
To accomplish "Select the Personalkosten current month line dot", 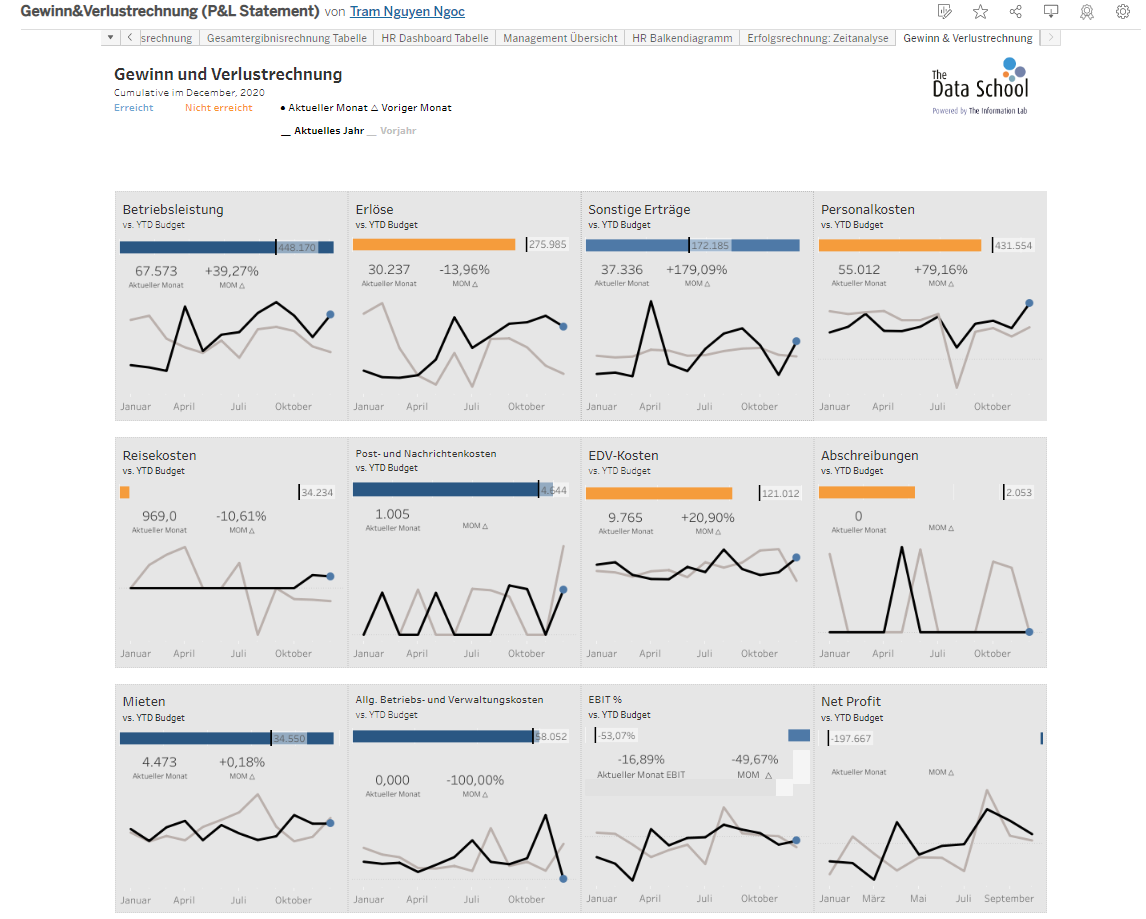I will click(x=1029, y=303).
